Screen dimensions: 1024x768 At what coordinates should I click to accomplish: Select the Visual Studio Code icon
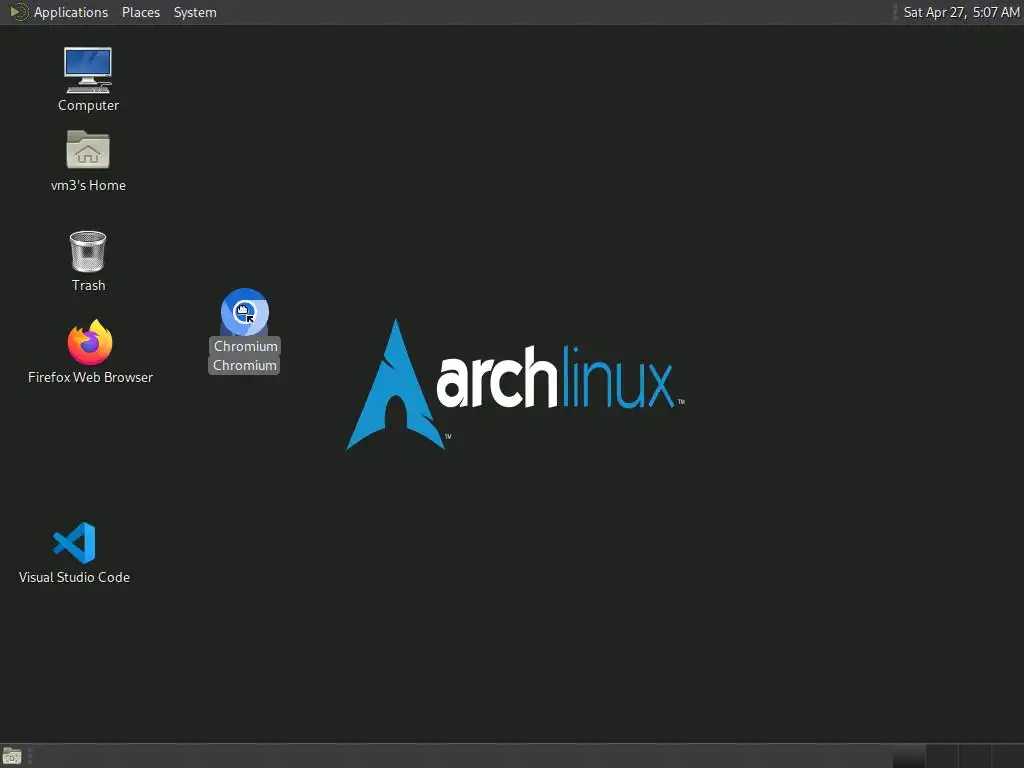click(74, 543)
